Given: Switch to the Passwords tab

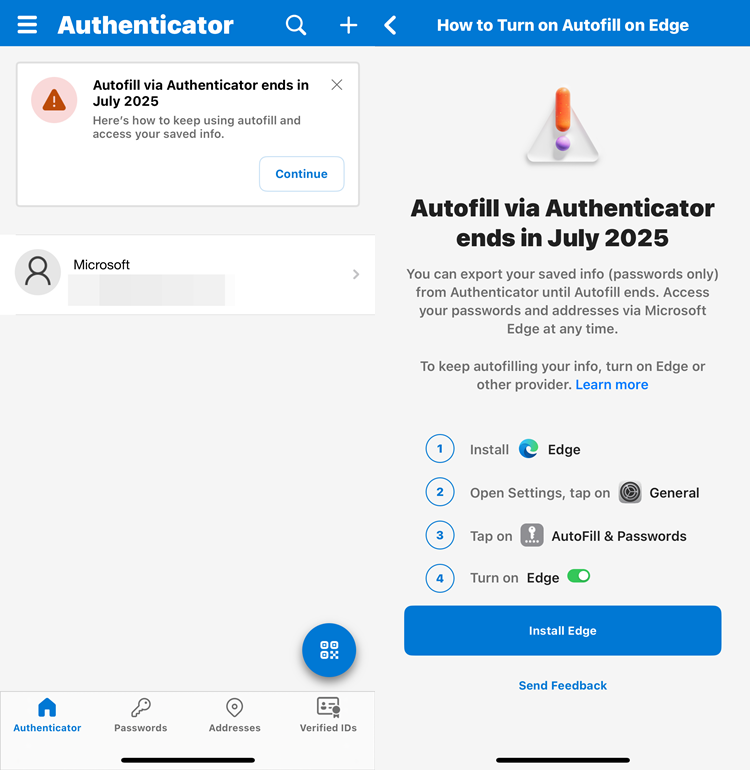Looking at the screenshot, I should click(140, 715).
